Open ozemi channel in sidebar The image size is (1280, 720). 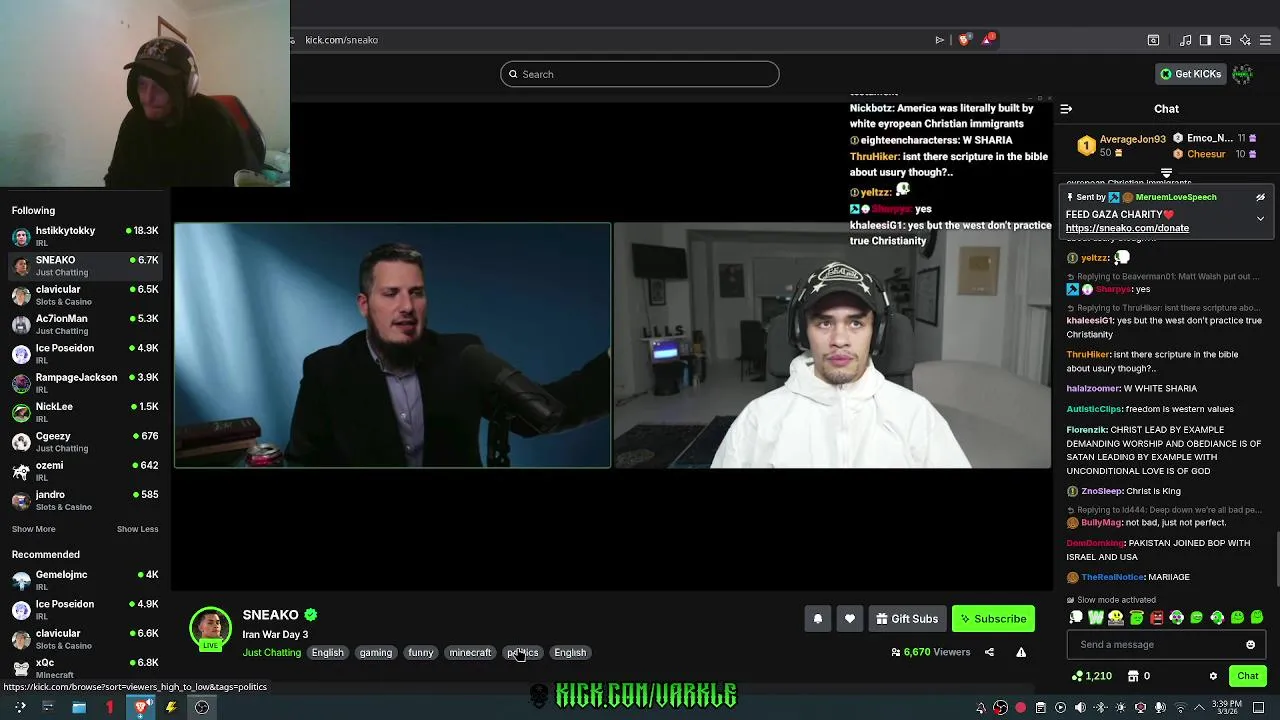tap(85, 471)
